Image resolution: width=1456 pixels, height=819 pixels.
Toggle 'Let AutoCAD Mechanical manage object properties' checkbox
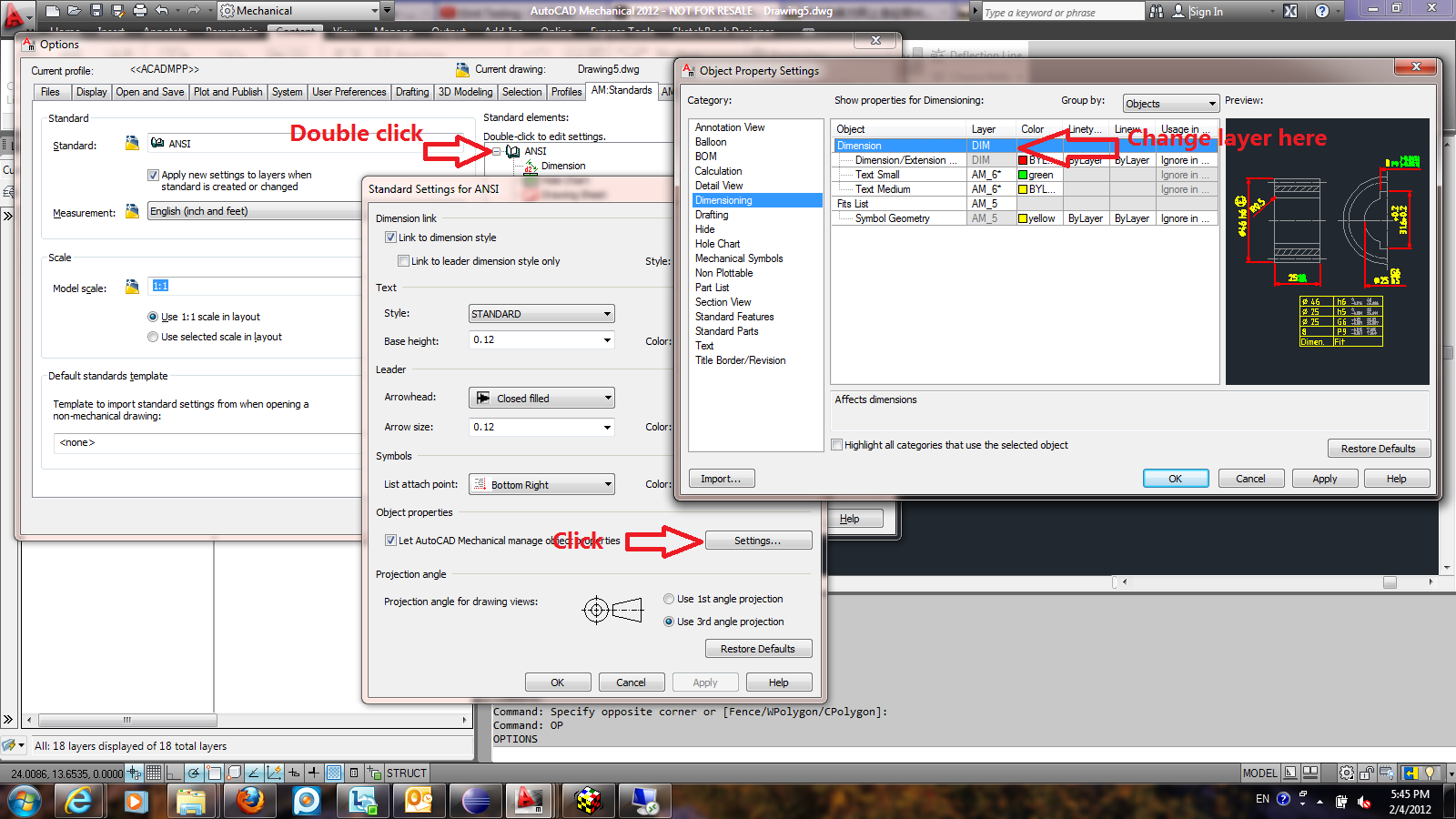[390, 541]
